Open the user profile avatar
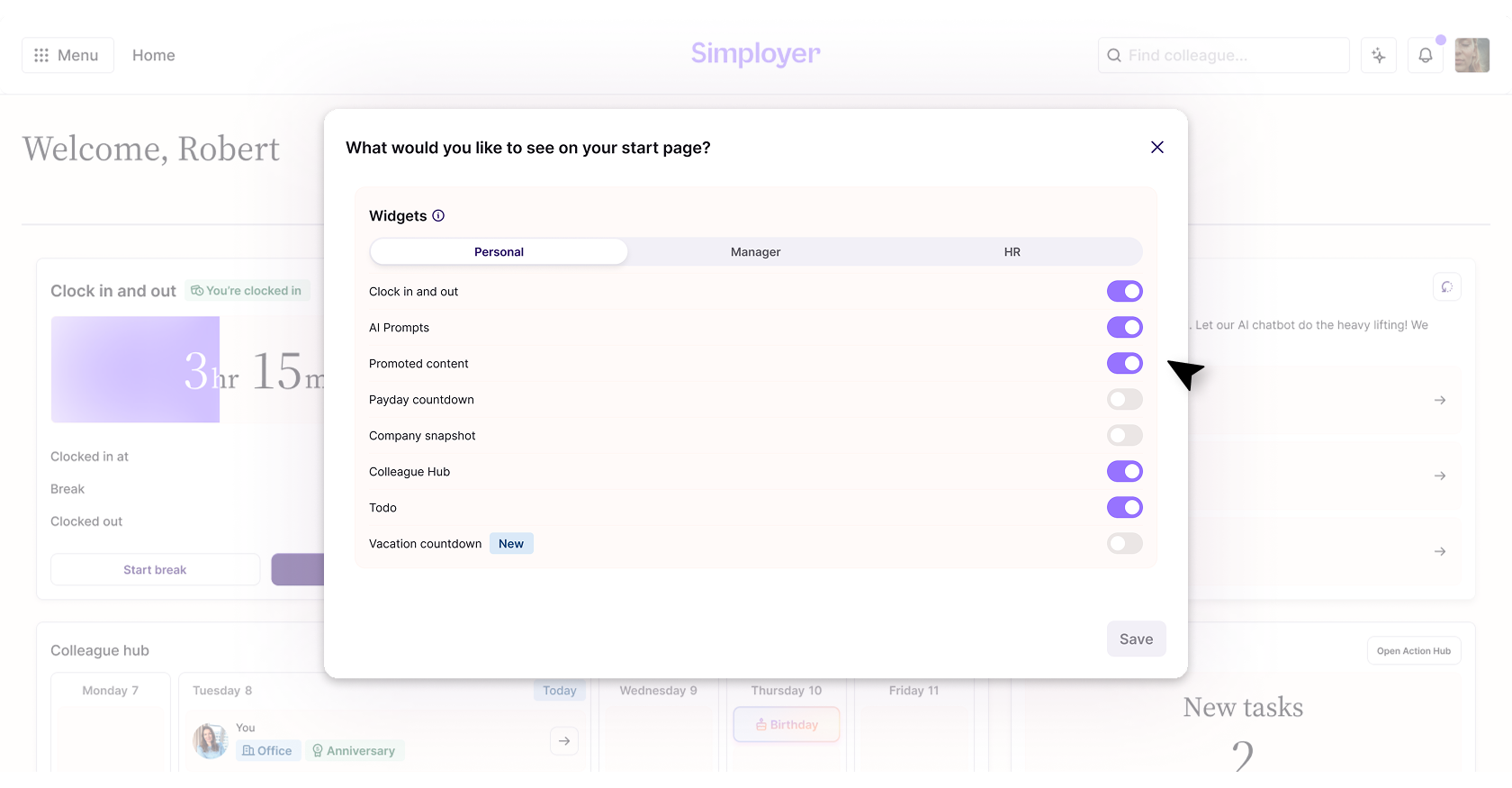Image resolution: width=1512 pixels, height=788 pixels. click(x=1472, y=55)
